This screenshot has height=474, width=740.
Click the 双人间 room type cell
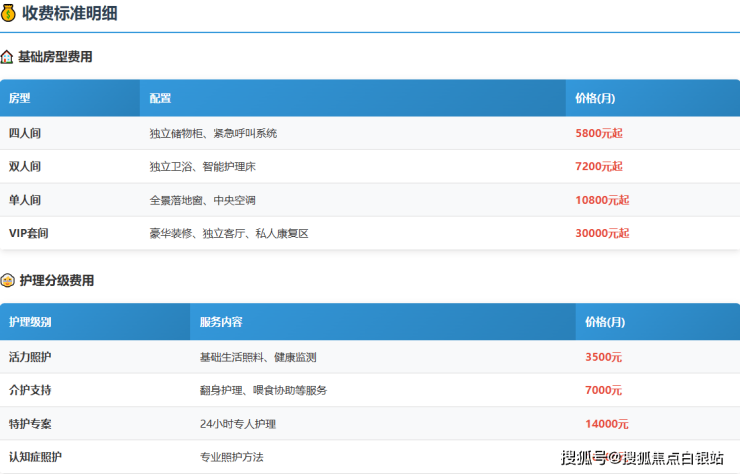coord(25,166)
